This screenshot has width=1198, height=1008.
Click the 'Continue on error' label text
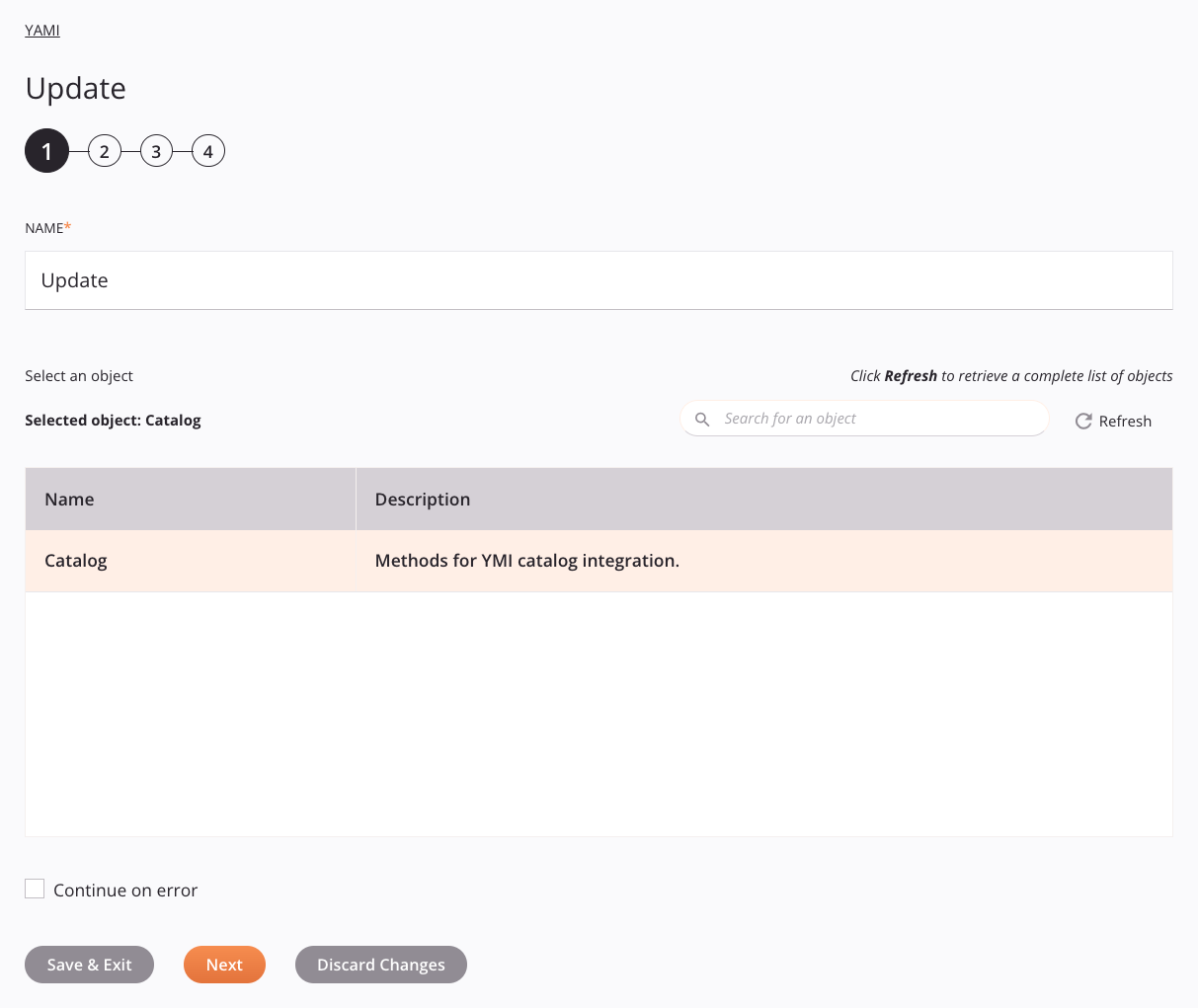125,891
